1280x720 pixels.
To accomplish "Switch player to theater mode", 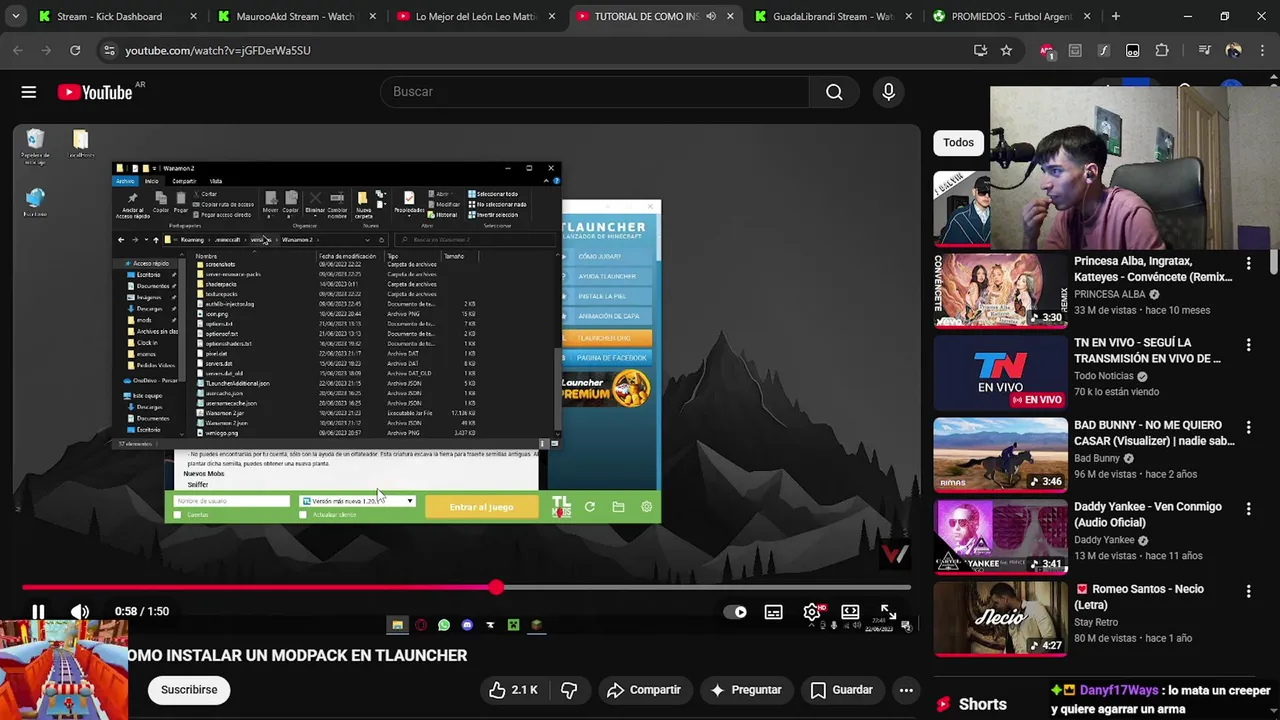I will [850, 612].
